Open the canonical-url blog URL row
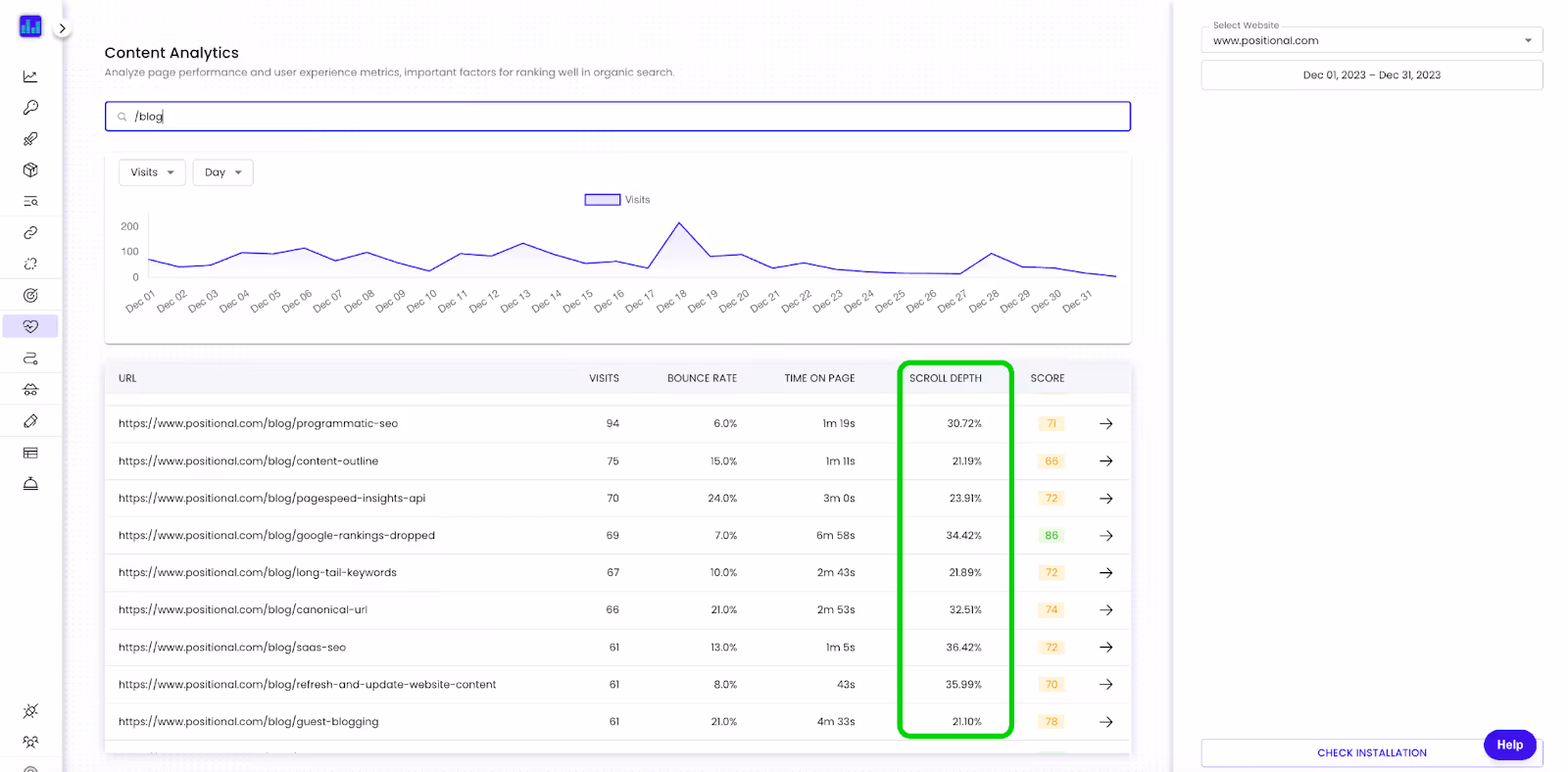The image size is (1568, 772). (243, 610)
